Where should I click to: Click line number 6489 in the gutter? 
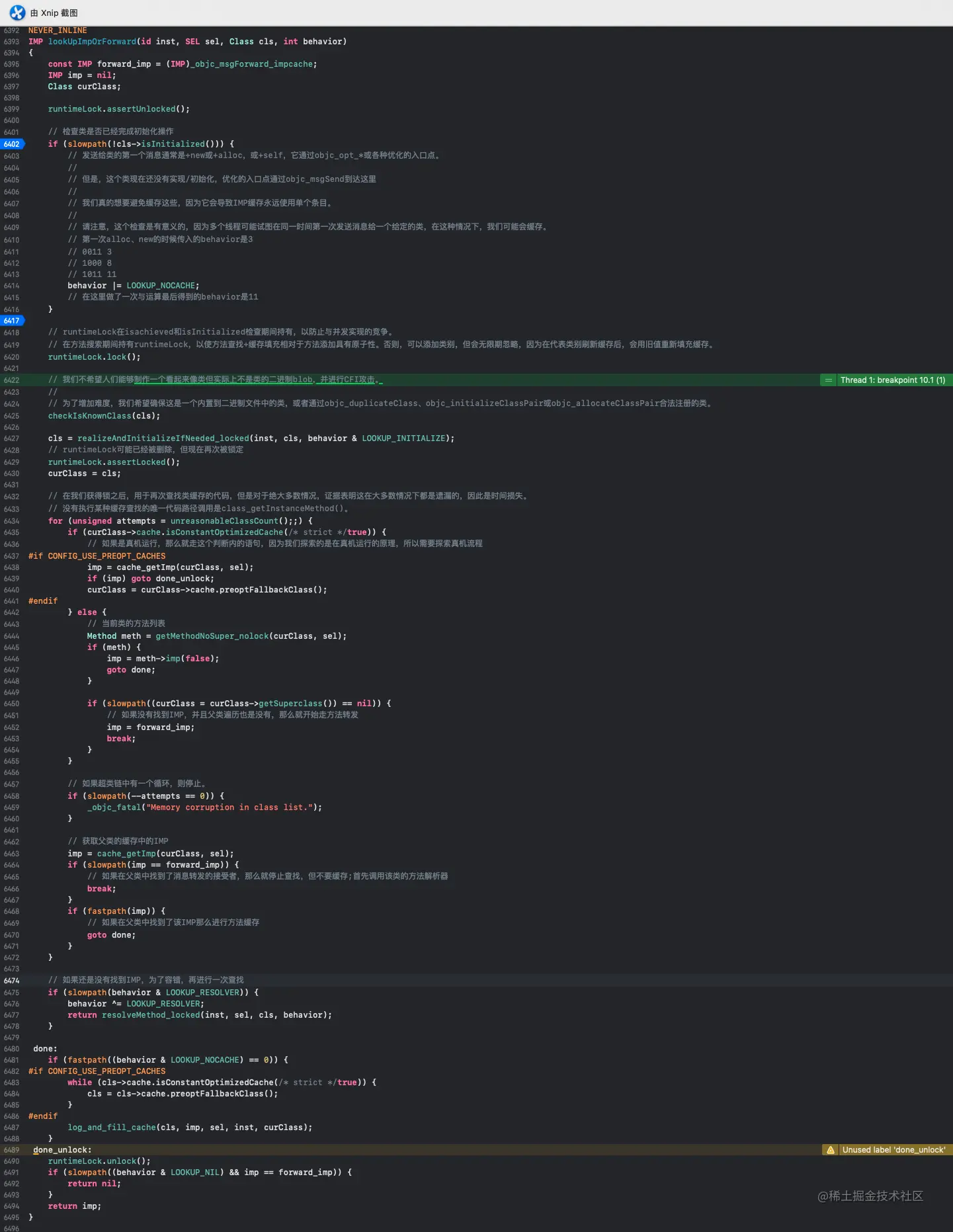(12, 1150)
